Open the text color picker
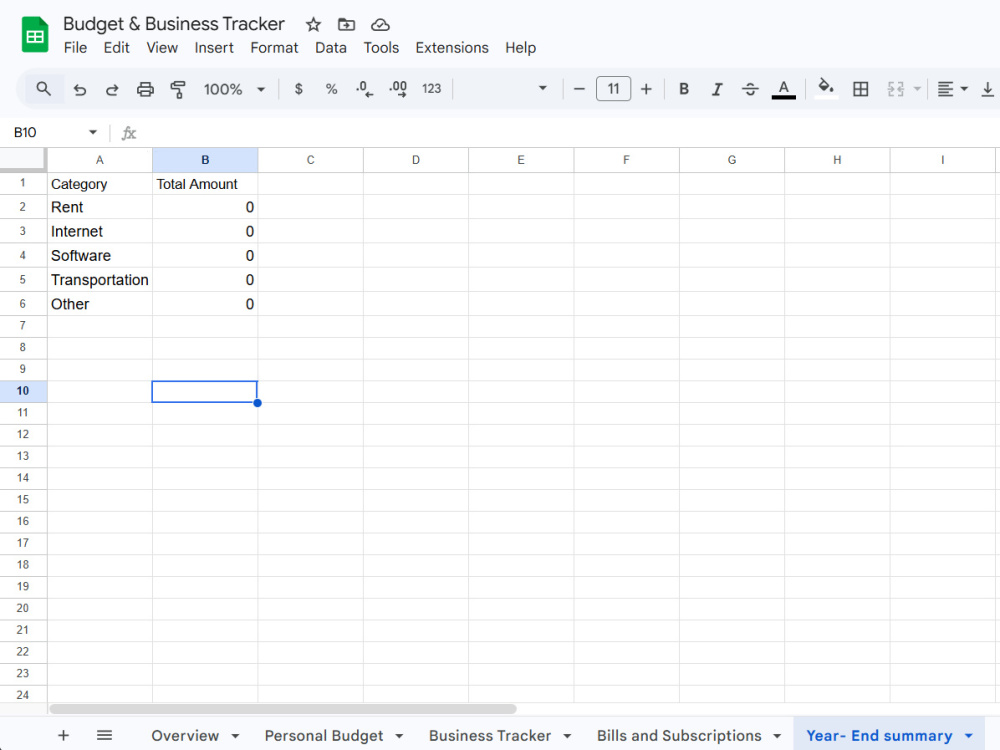The height and width of the screenshot is (750, 1000). pyautogui.click(x=784, y=89)
